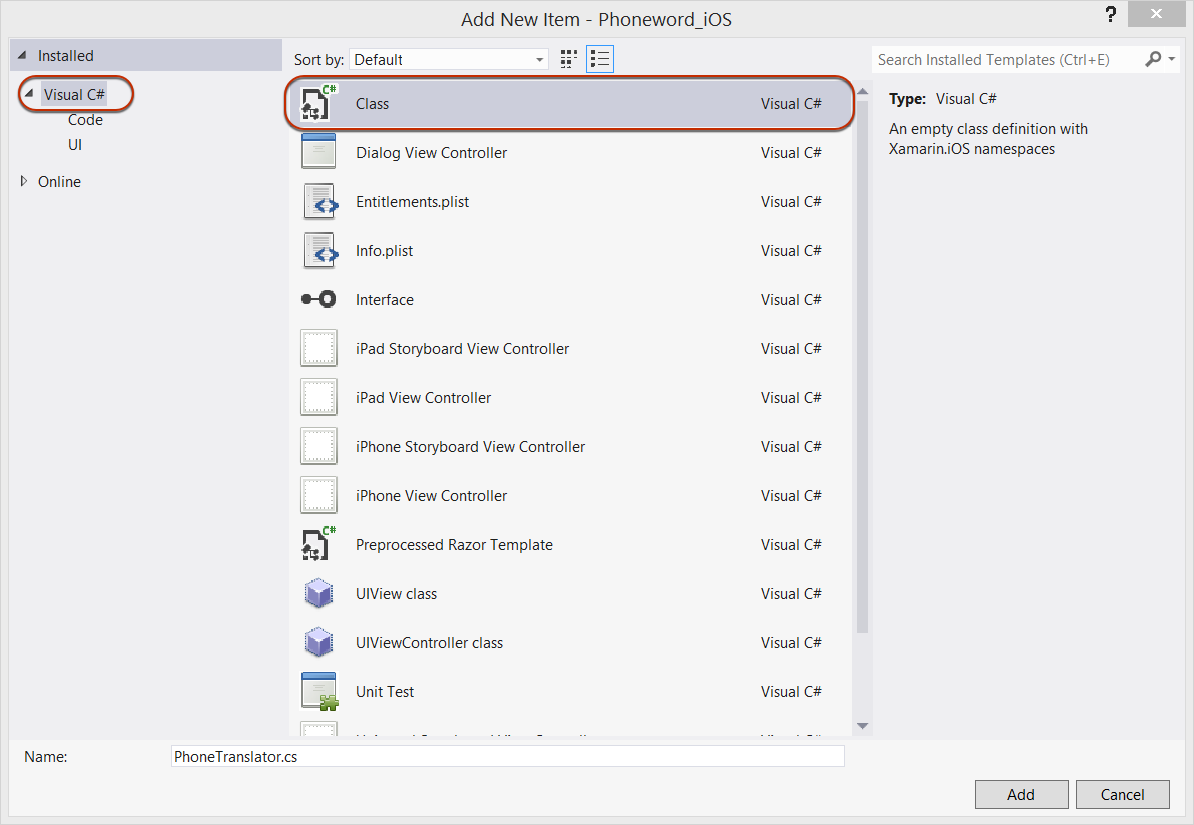Screen dimensions: 1194x825
Task: Switch to small icons view
Action: click(x=569, y=60)
